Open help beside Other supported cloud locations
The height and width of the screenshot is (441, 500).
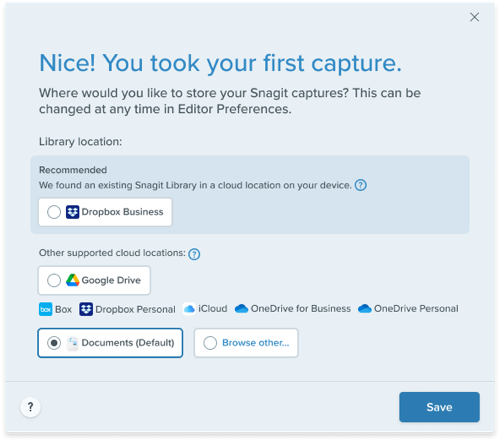coord(194,254)
